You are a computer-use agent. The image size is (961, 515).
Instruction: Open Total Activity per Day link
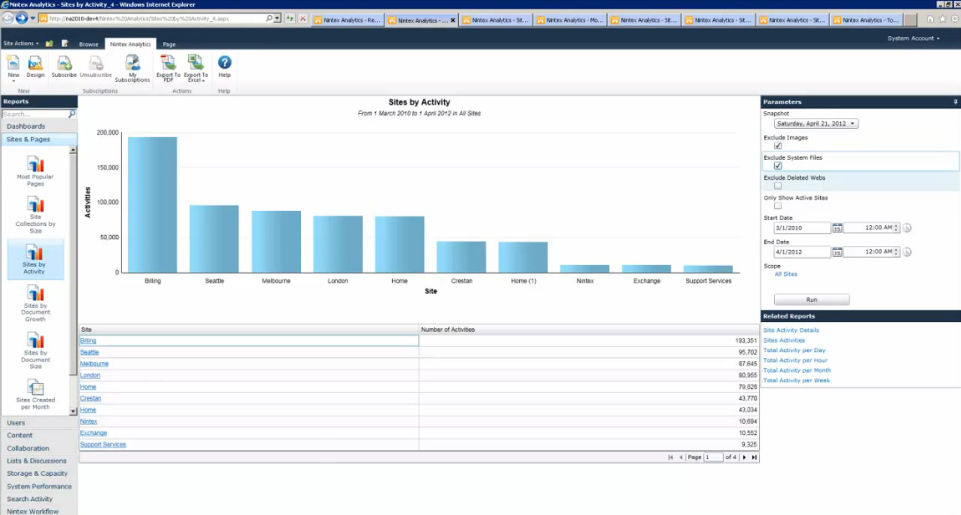[794, 350]
